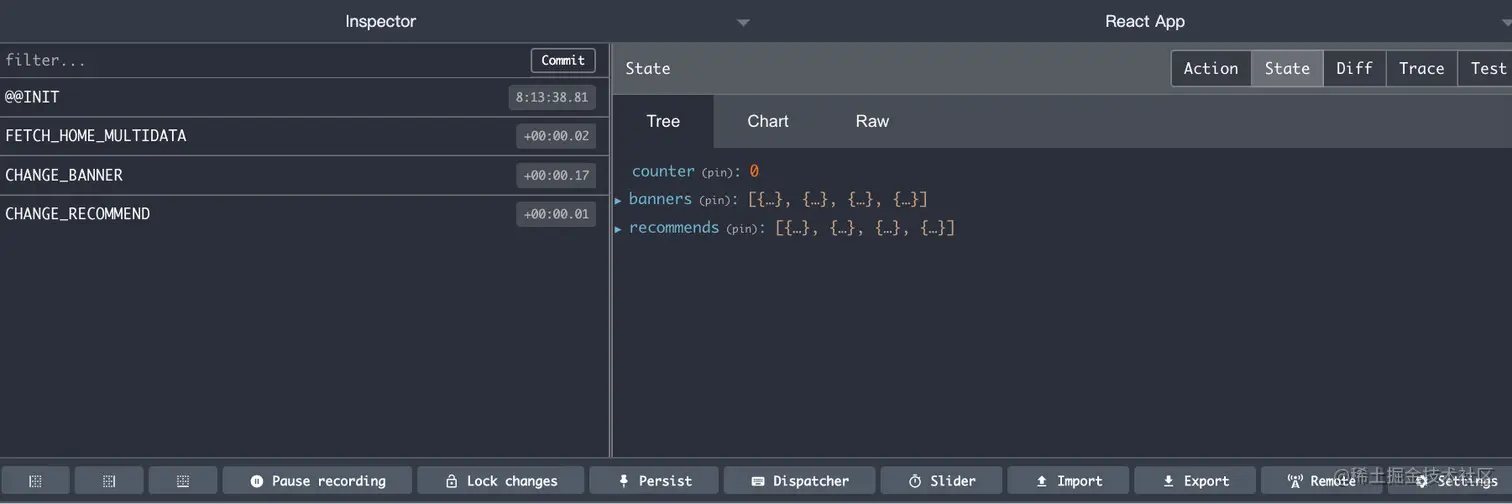Click the counter value 0
Image resolution: width=1512 pixels, height=504 pixels.
[x=754, y=171]
